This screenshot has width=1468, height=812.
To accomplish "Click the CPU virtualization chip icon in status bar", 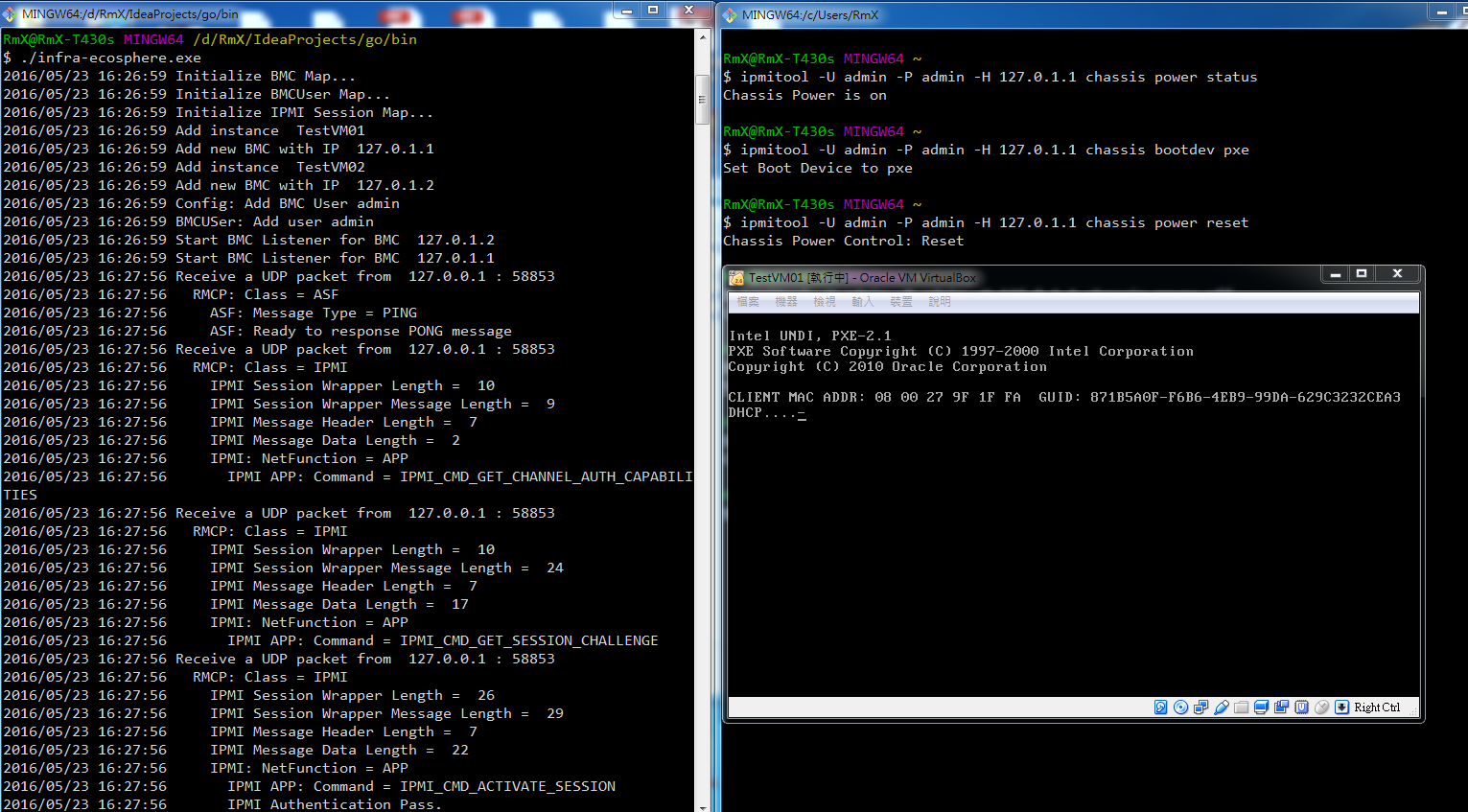I will point(1301,708).
